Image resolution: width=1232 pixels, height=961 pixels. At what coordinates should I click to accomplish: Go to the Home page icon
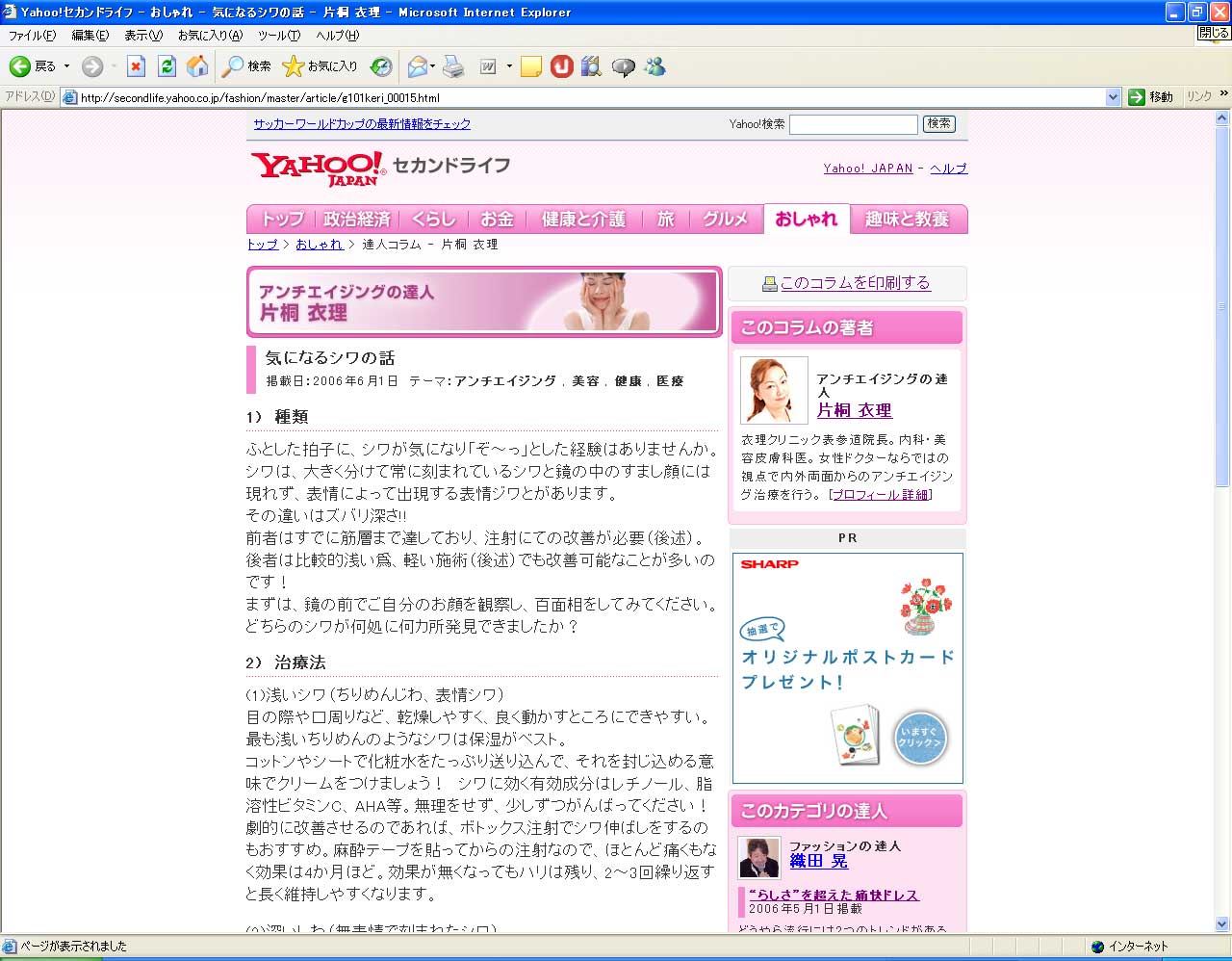coord(197,66)
